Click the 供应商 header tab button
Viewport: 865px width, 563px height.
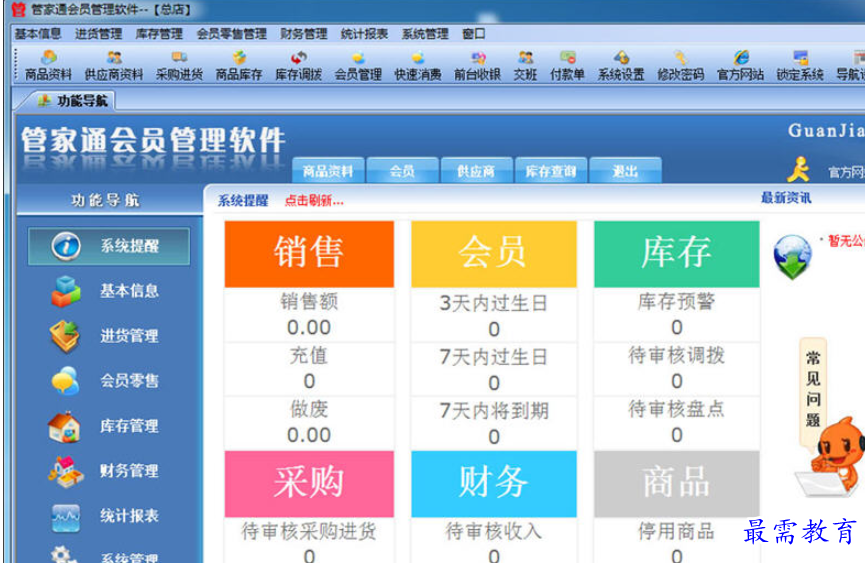477,170
